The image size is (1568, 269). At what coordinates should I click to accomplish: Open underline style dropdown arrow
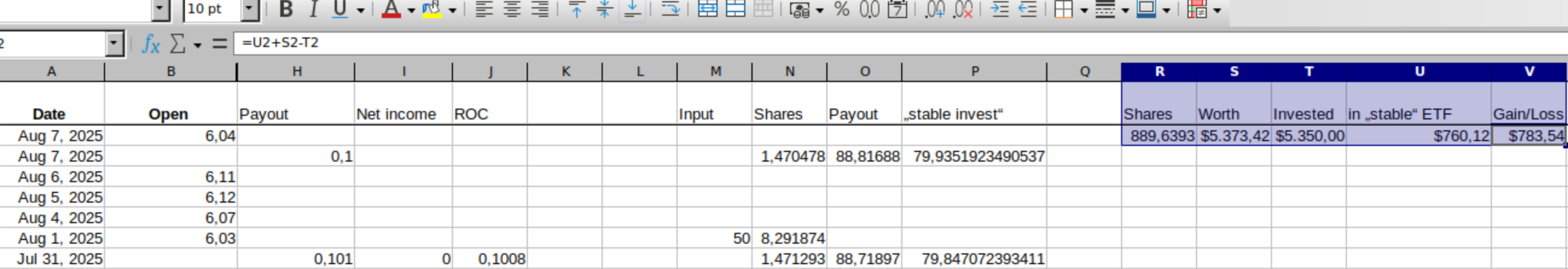point(361,10)
